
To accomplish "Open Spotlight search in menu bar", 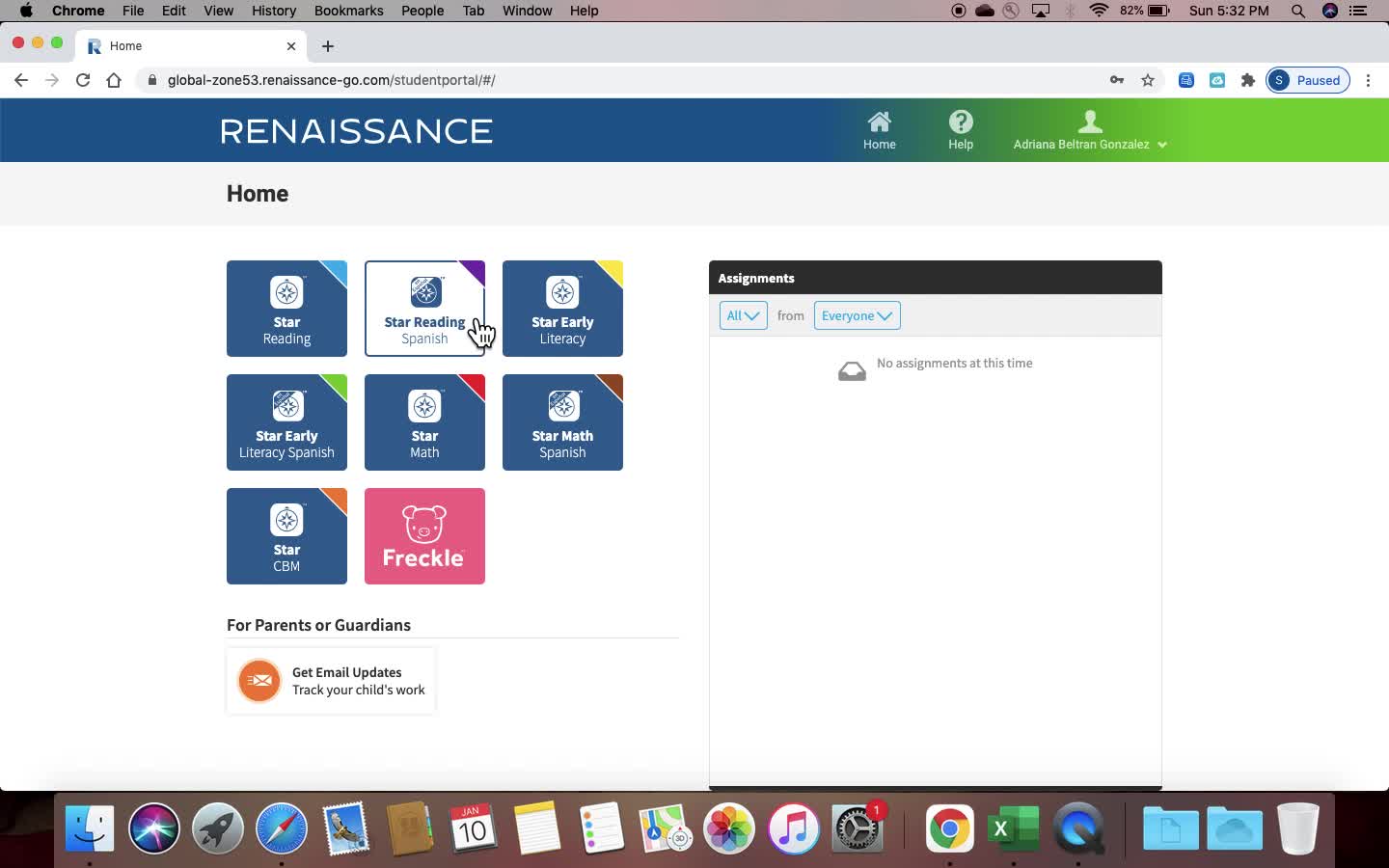I will (x=1298, y=11).
